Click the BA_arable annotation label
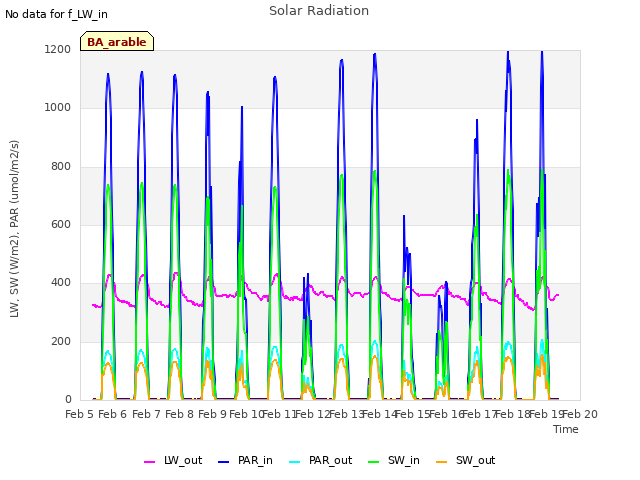640x480 pixels. point(117,41)
